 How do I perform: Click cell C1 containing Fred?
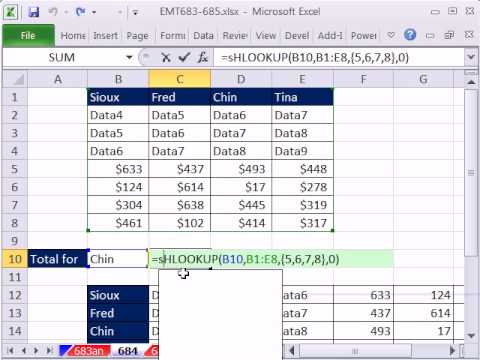click(180, 97)
